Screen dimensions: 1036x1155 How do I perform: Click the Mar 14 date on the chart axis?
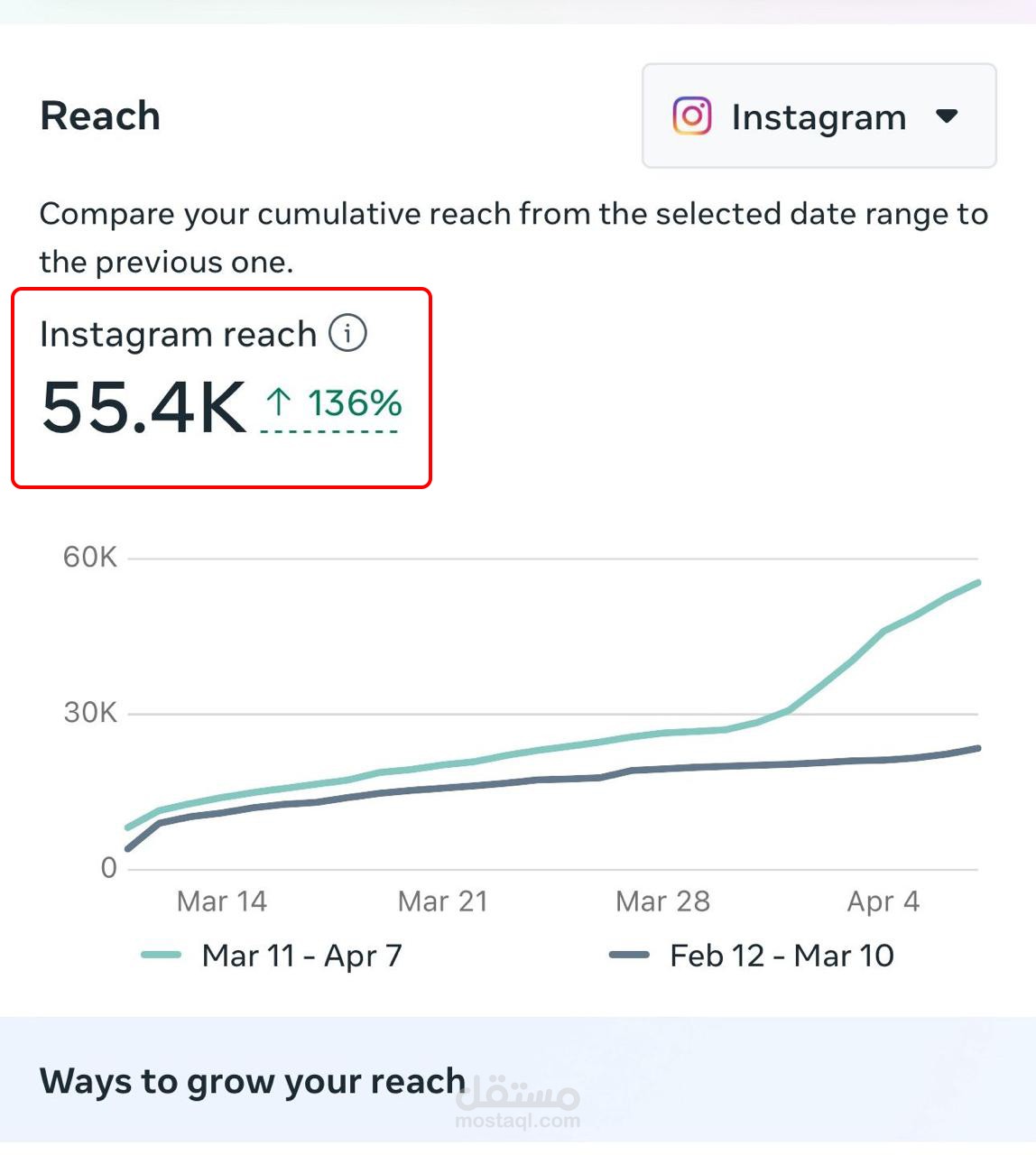pos(222,901)
